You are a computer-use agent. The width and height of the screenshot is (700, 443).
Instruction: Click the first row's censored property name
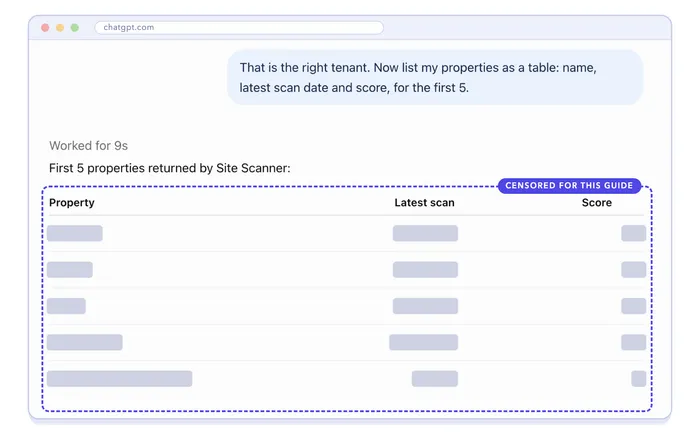tap(75, 233)
